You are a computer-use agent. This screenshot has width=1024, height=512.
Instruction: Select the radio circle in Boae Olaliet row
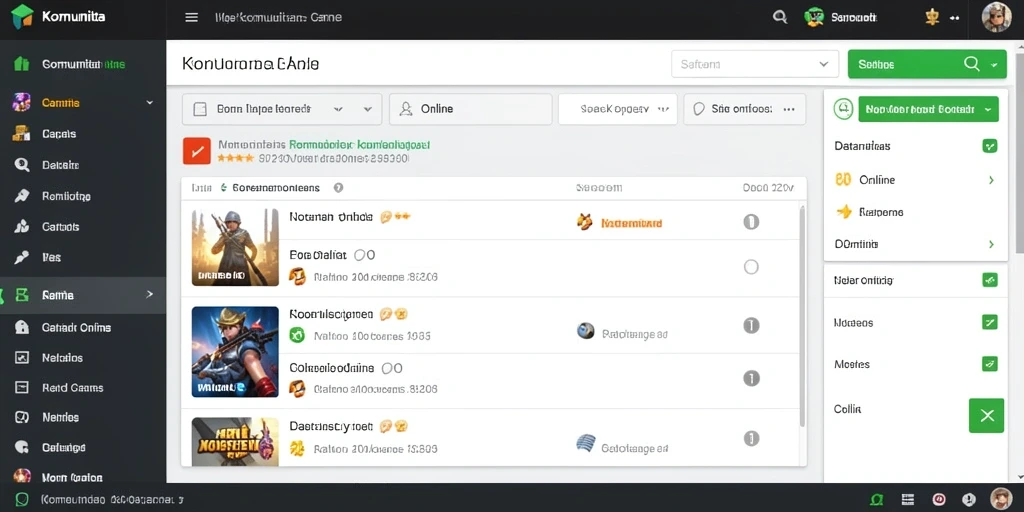pyautogui.click(x=751, y=266)
